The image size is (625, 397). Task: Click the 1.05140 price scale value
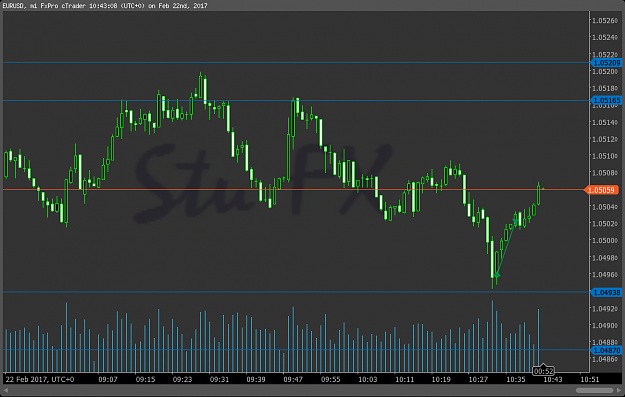point(605,122)
